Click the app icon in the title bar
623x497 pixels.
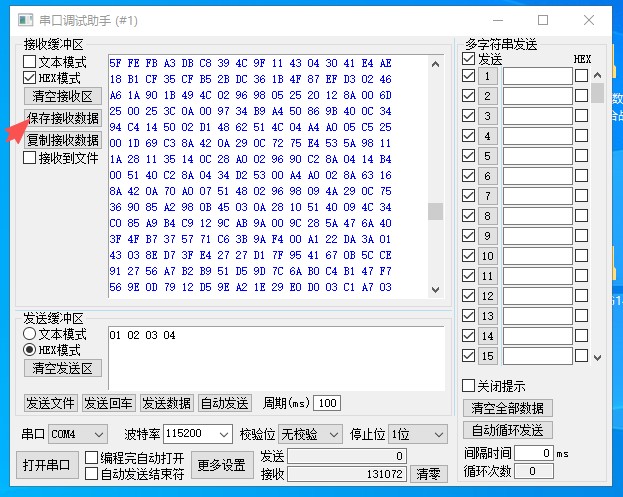click(x=26, y=20)
